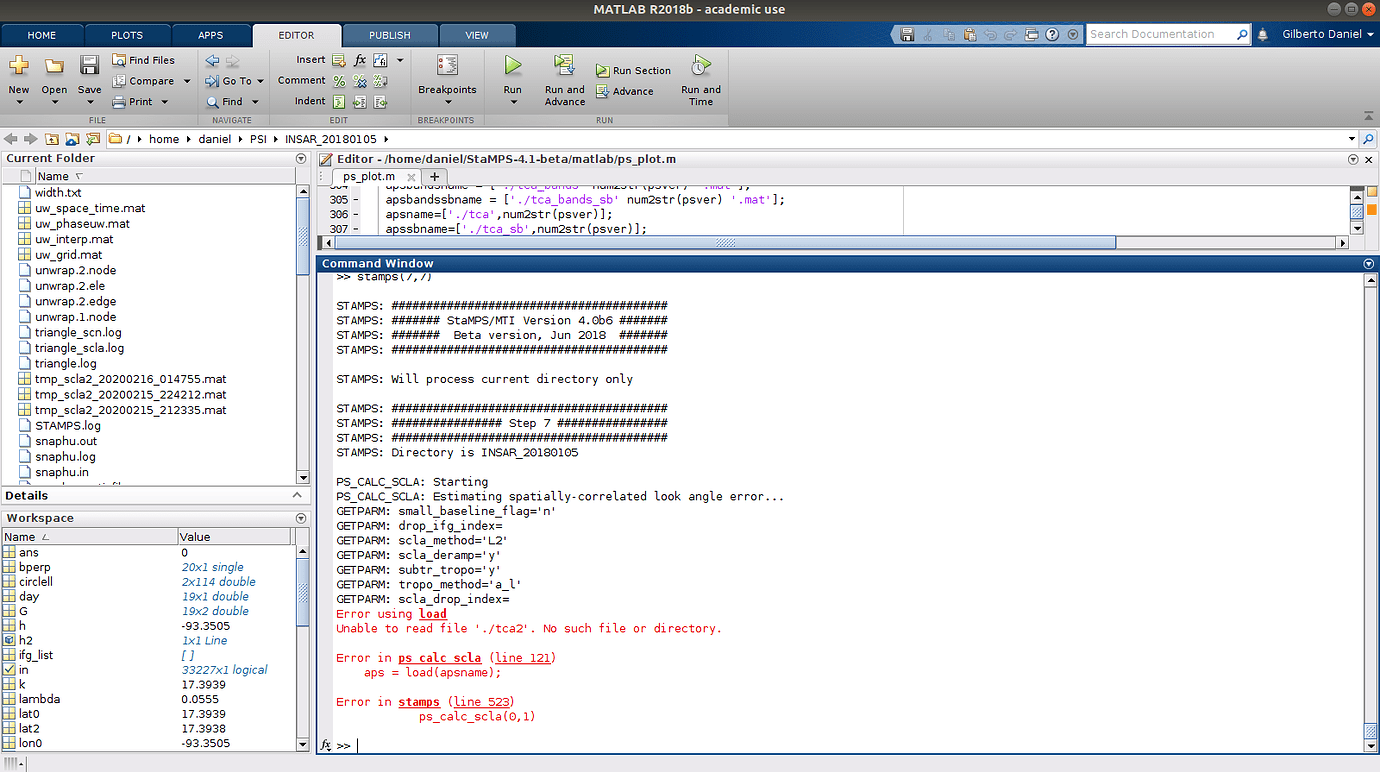Switch to the PUBLISH tab
The height and width of the screenshot is (772, 1380).
coord(389,35)
